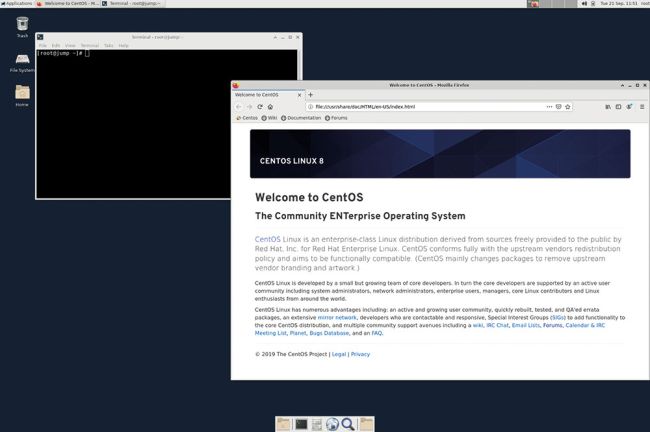Follow the mirror network link
The width and height of the screenshot is (650, 432).
[x=337, y=318]
